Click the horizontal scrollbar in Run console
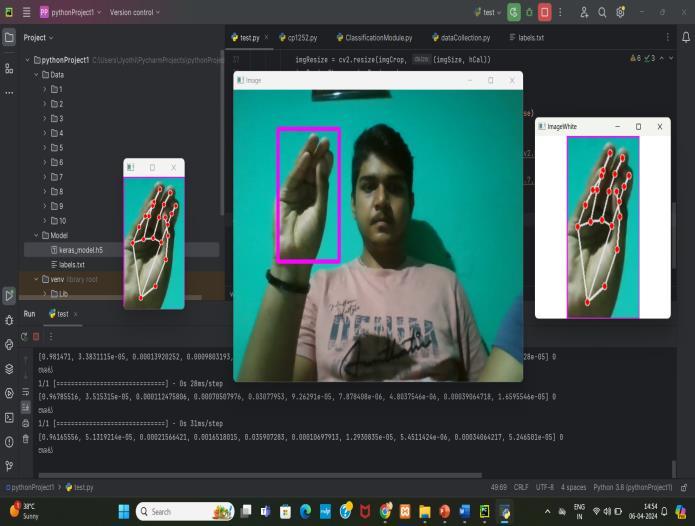This screenshot has height=526, width=695. (x=260, y=475)
